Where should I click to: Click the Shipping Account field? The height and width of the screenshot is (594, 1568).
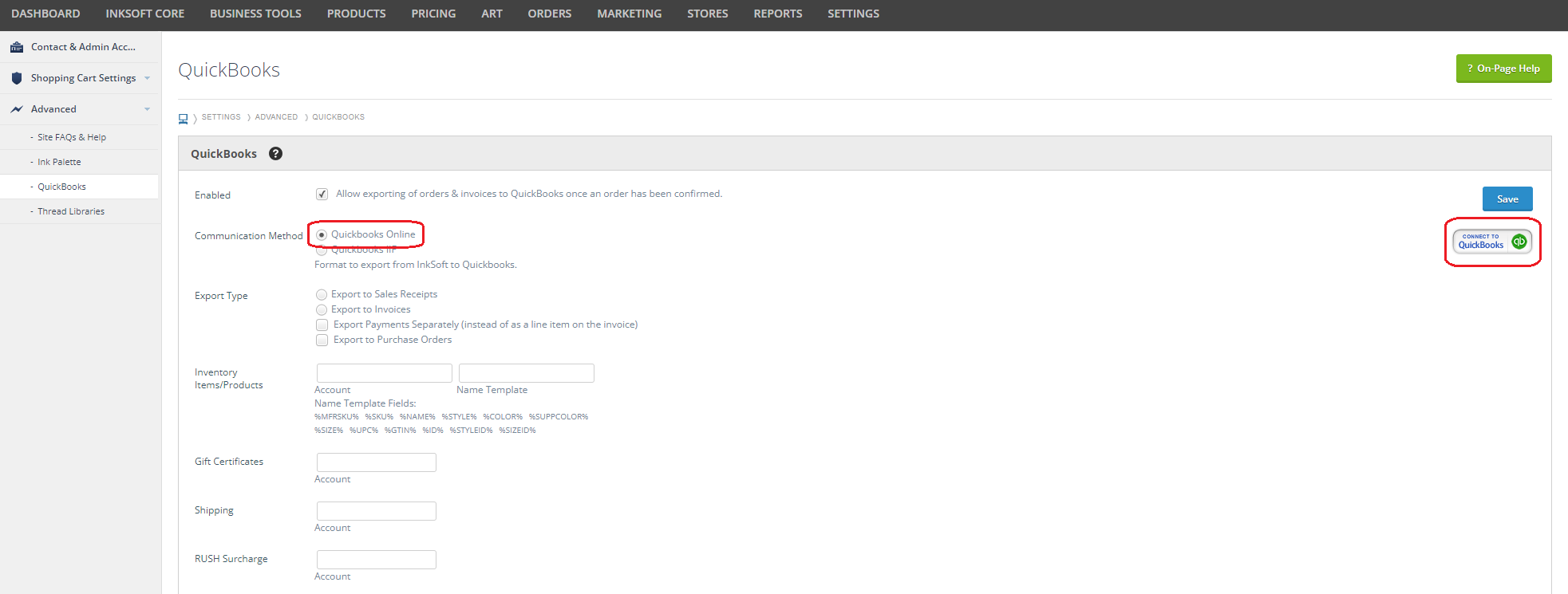click(x=377, y=511)
